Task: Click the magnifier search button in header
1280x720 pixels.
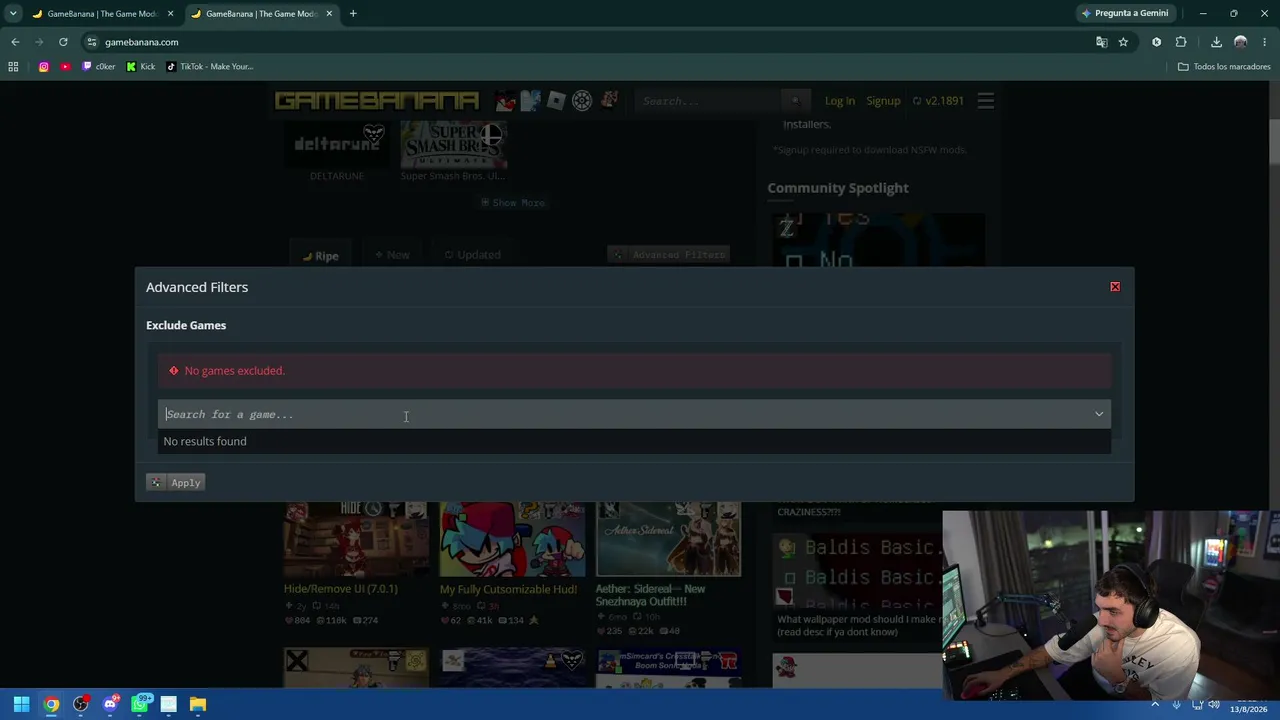Action: point(796,101)
